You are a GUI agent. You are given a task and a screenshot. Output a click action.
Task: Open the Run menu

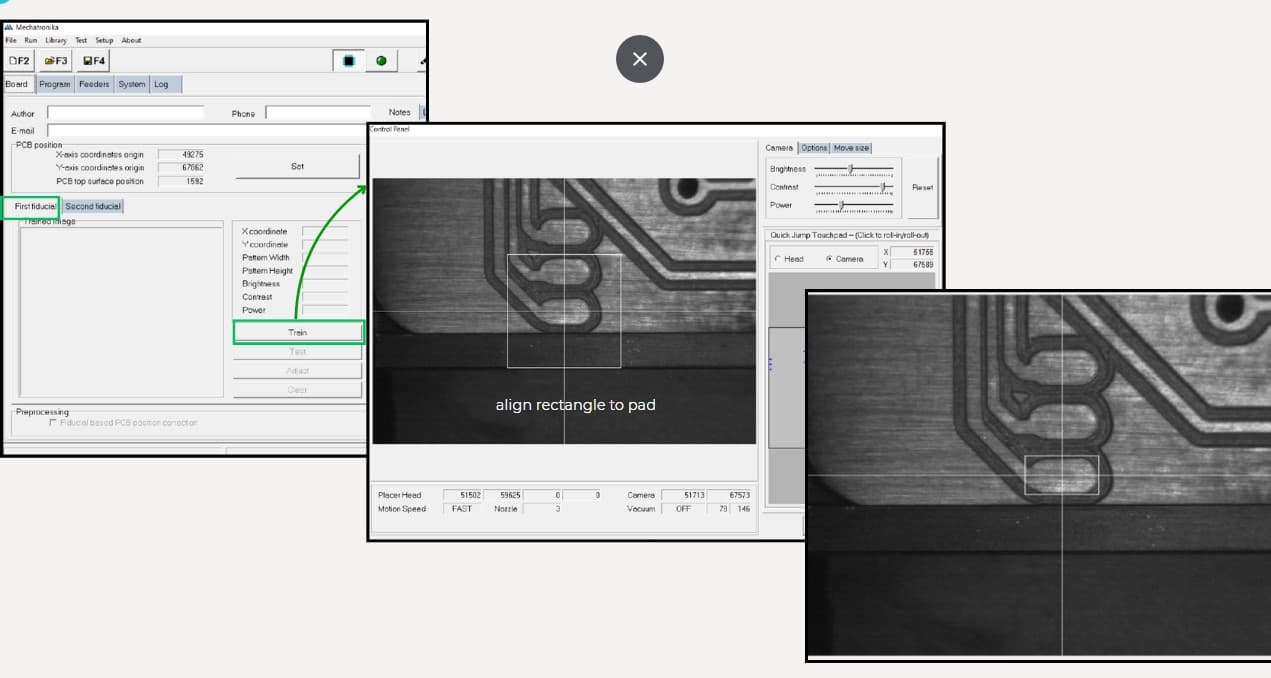(31, 41)
